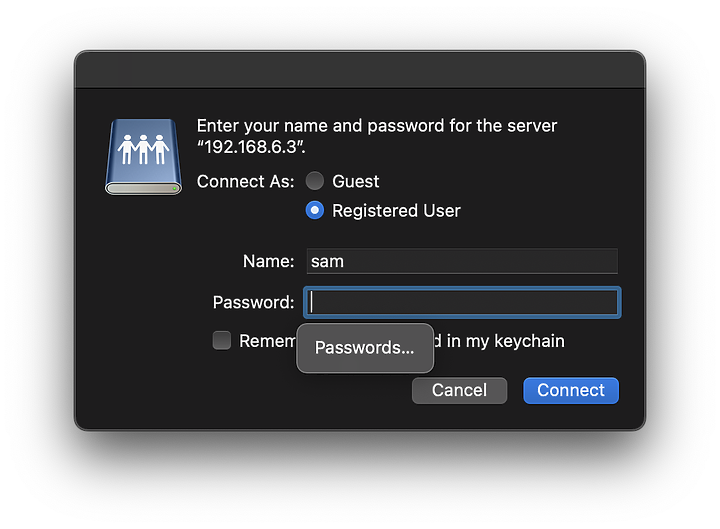
Task: Click the "in my keychain" label text
Action: tap(506, 341)
